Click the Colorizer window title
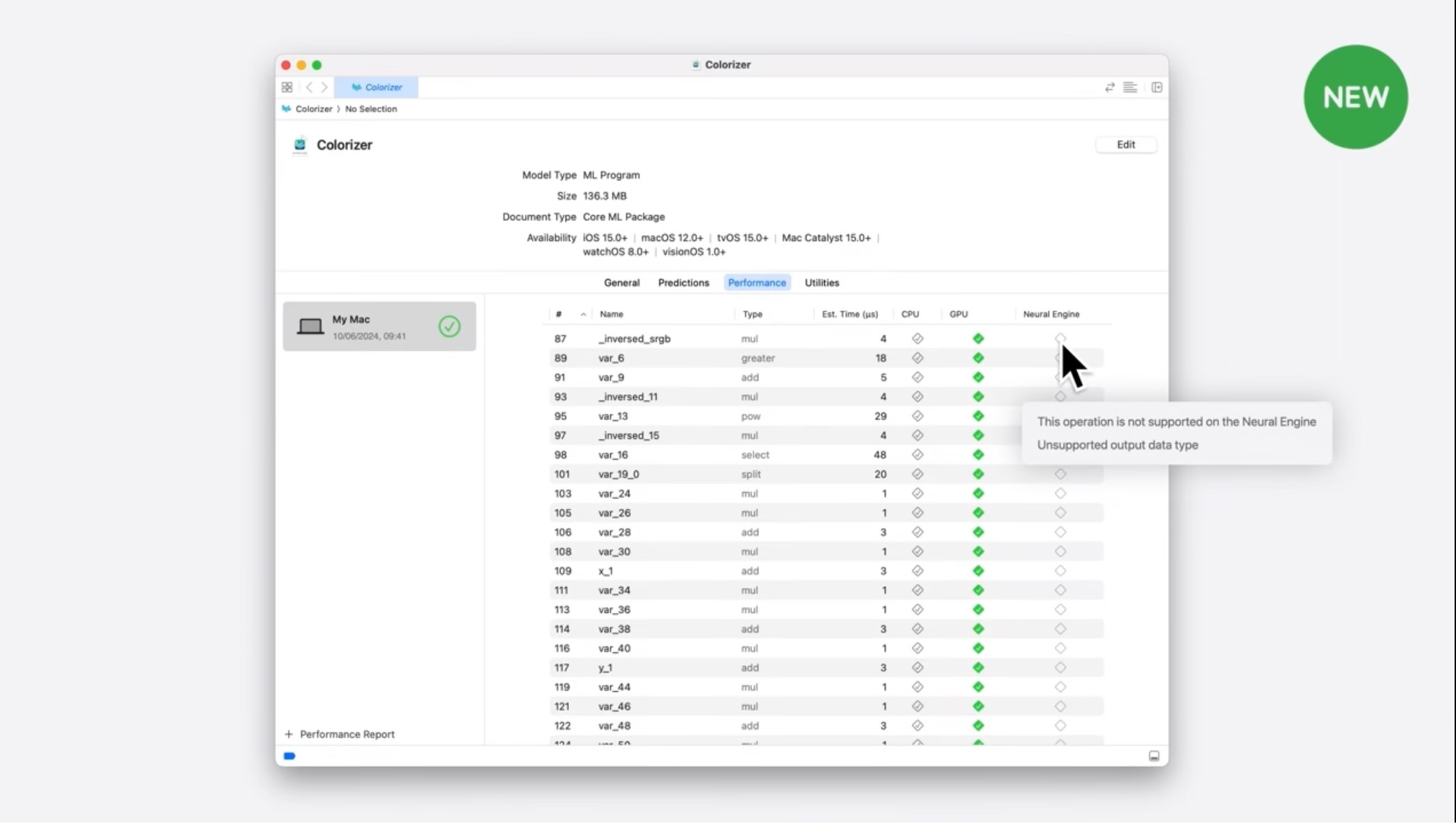The width and height of the screenshot is (1456, 824). pos(727,65)
